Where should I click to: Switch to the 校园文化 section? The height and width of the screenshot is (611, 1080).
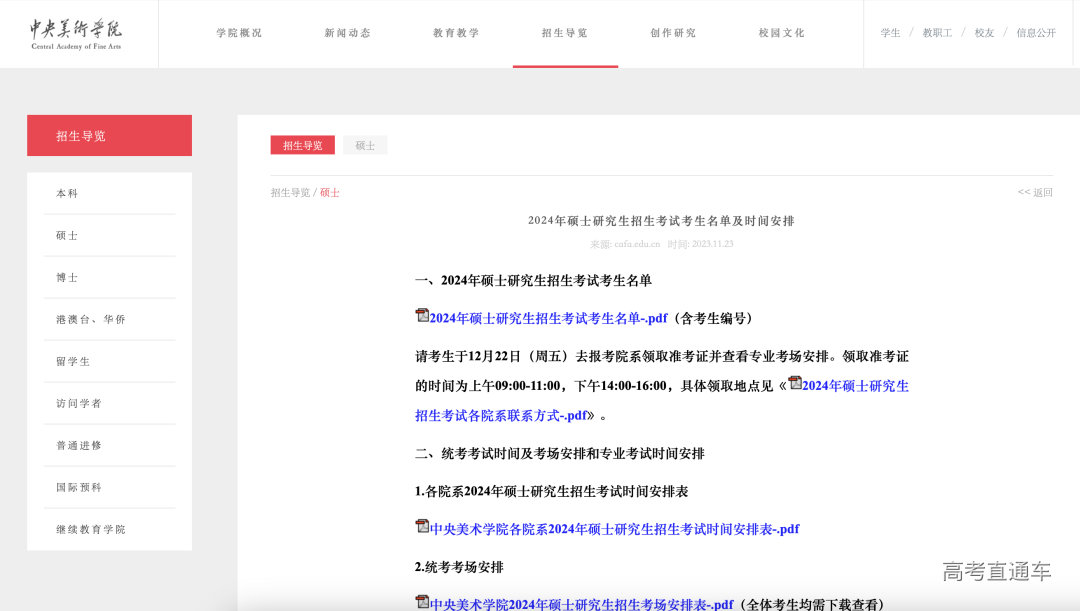point(781,32)
